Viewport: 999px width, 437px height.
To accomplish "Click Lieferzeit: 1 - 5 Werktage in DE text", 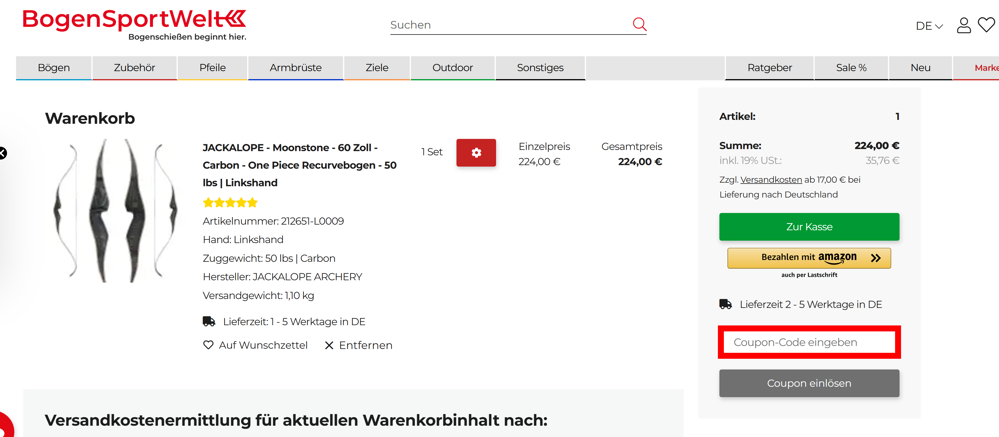I will coord(294,322).
